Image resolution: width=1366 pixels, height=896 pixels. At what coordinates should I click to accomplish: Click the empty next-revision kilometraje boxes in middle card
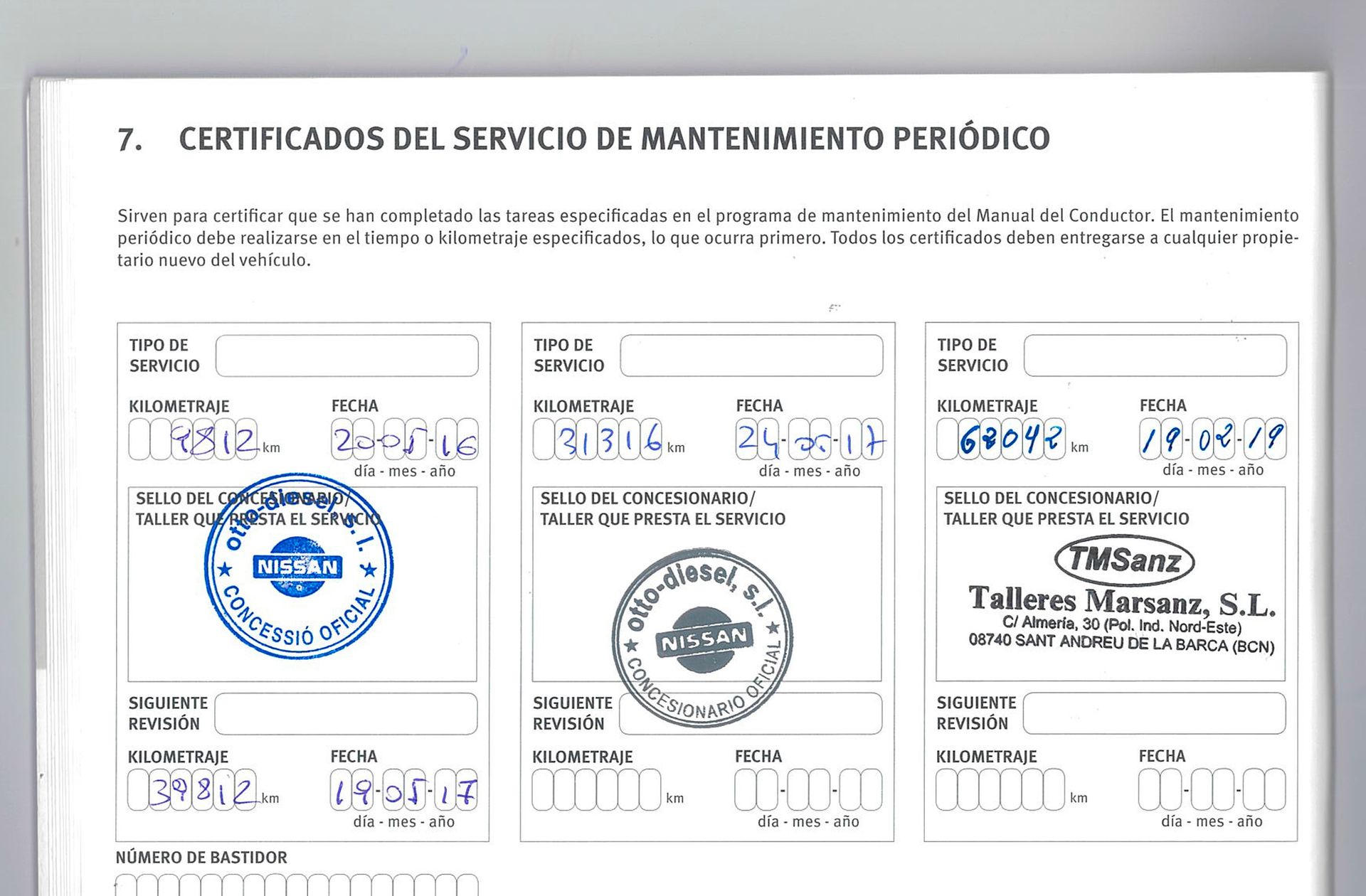597,790
